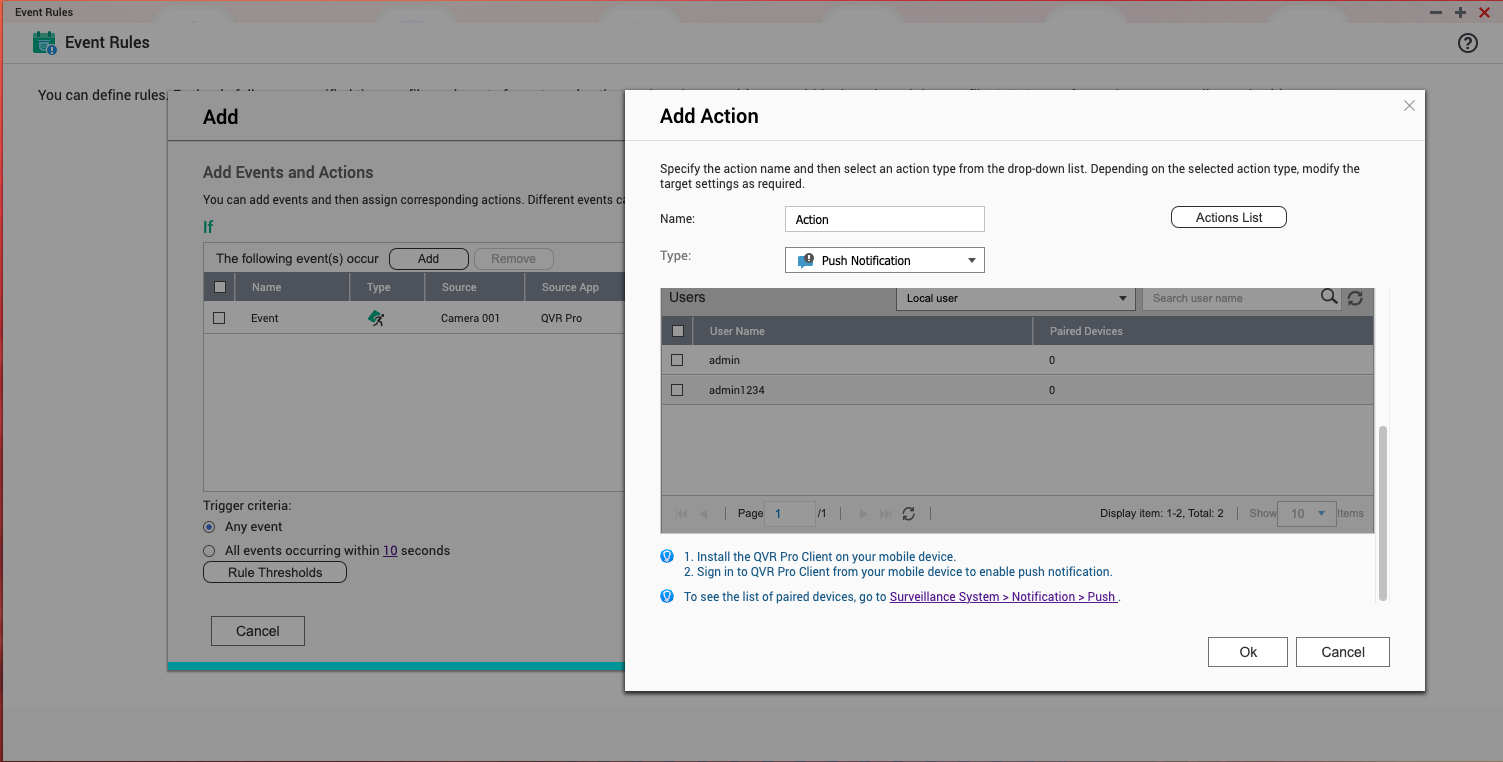Check the admin user checkbox

pyautogui.click(x=677, y=360)
